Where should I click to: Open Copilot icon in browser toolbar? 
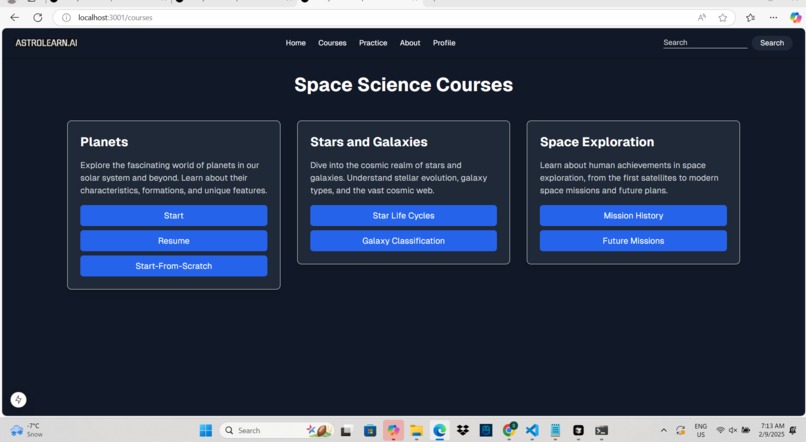click(x=795, y=17)
